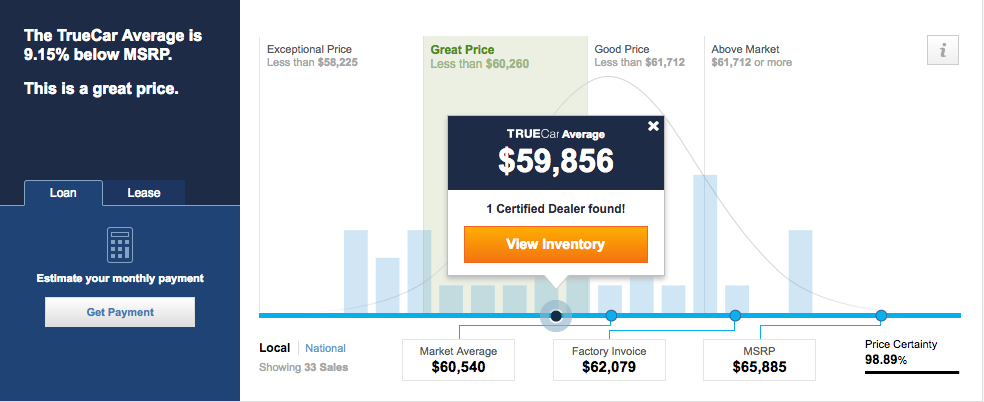Open the MSRP $65,885 box
The height and width of the screenshot is (402, 984).
coord(759,360)
